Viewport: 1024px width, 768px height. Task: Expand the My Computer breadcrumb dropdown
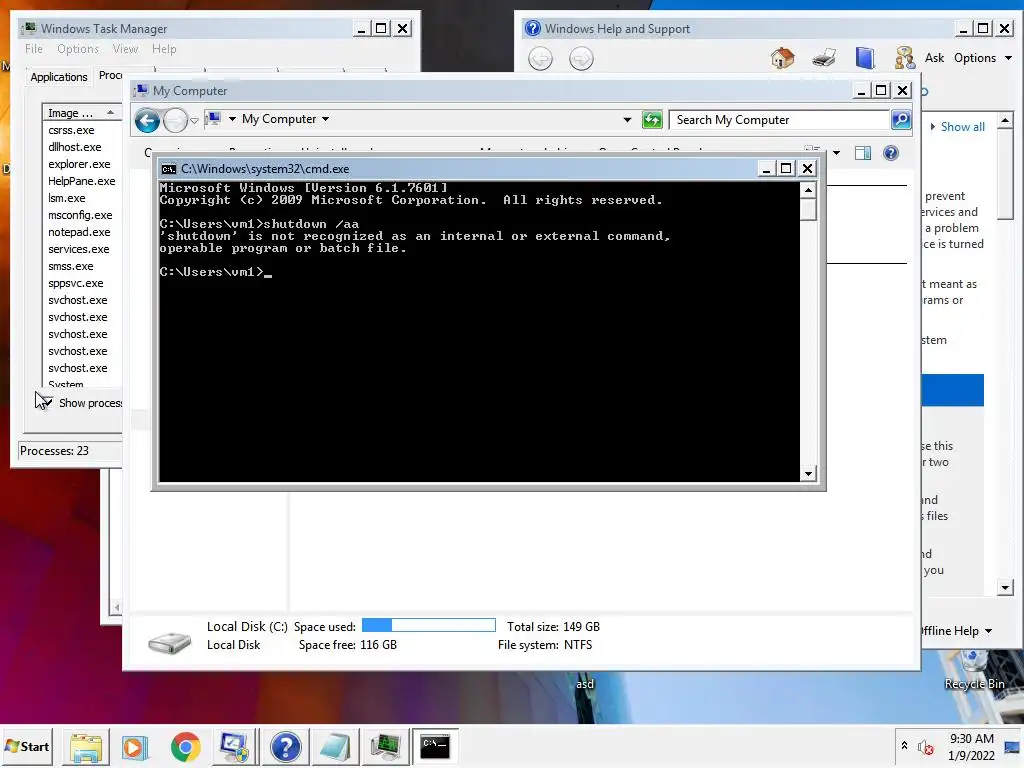coord(325,120)
